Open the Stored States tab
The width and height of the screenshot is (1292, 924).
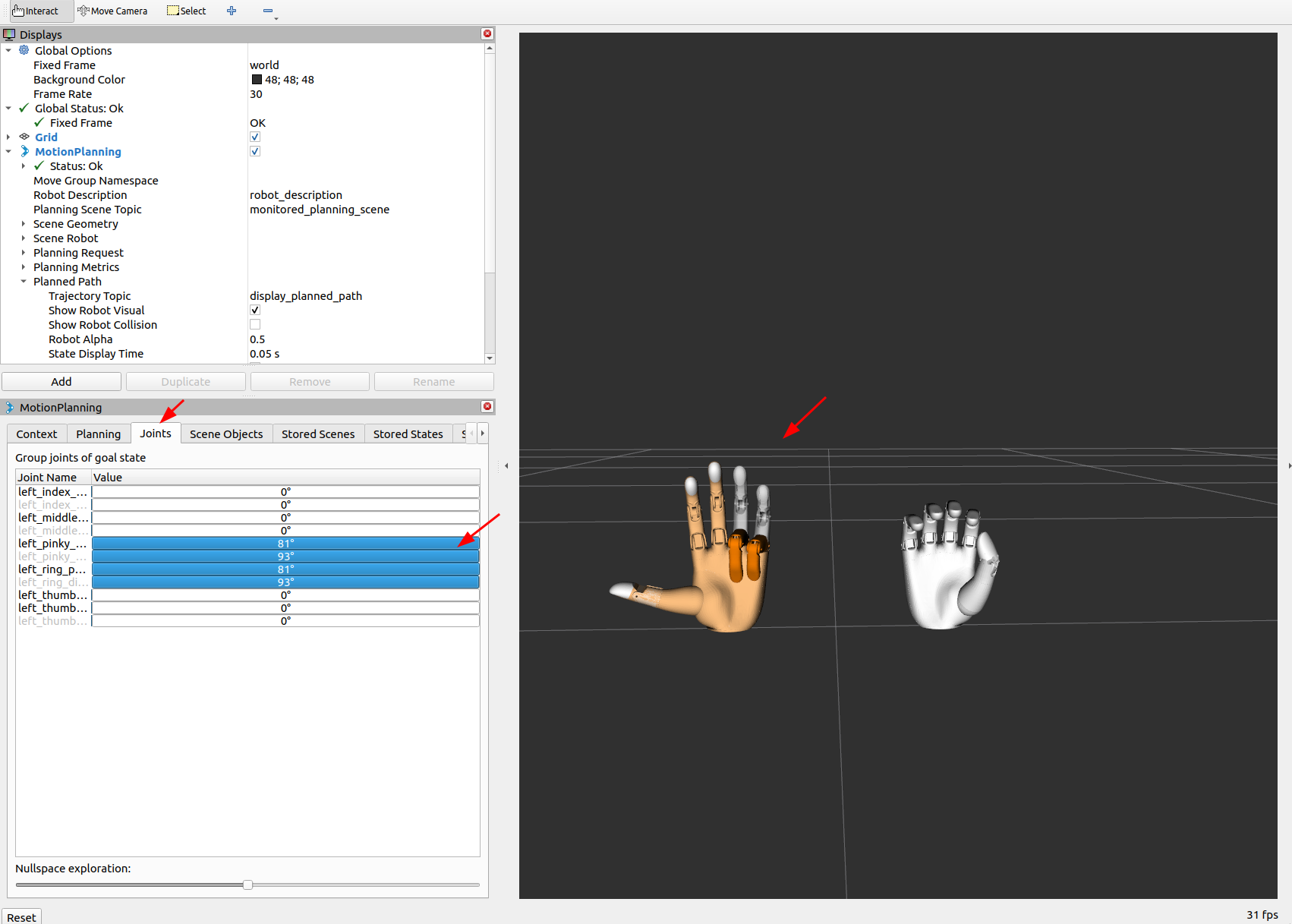pos(408,434)
